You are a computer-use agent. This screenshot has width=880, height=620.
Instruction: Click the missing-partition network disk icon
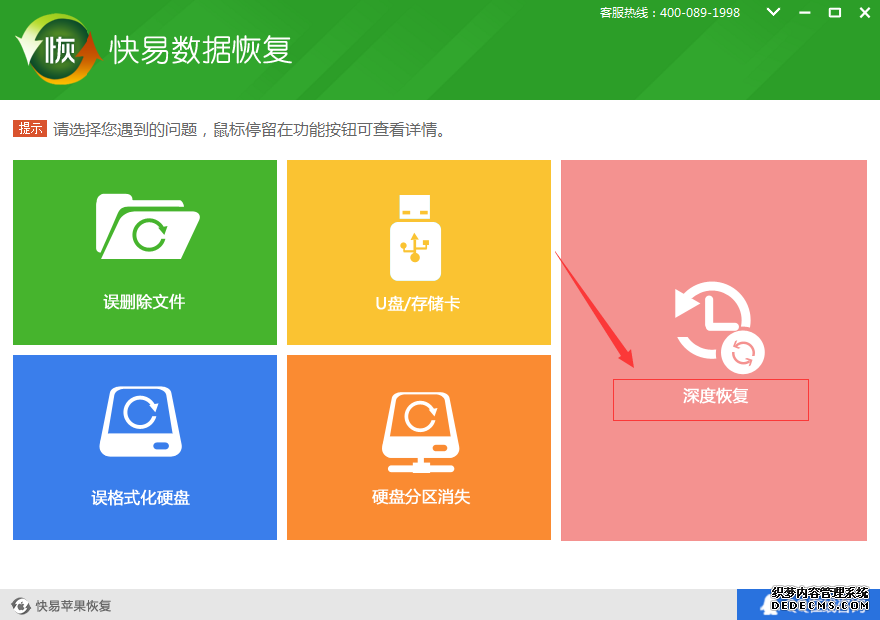(420, 432)
